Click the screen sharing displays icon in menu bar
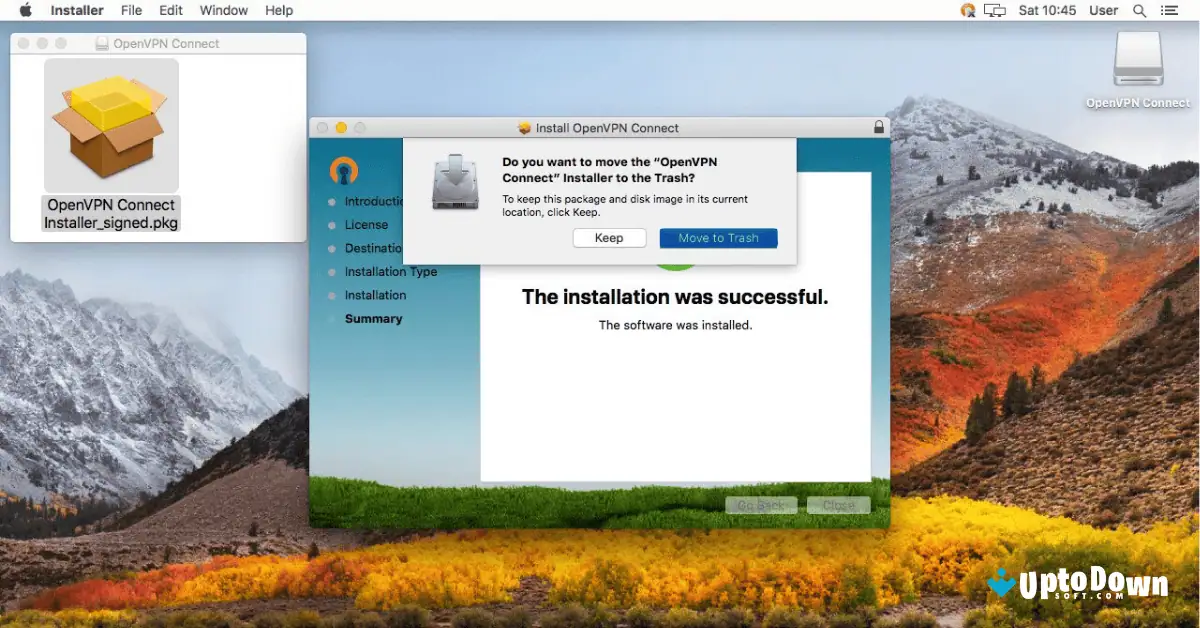Viewport: 1200px width, 628px height. click(994, 10)
